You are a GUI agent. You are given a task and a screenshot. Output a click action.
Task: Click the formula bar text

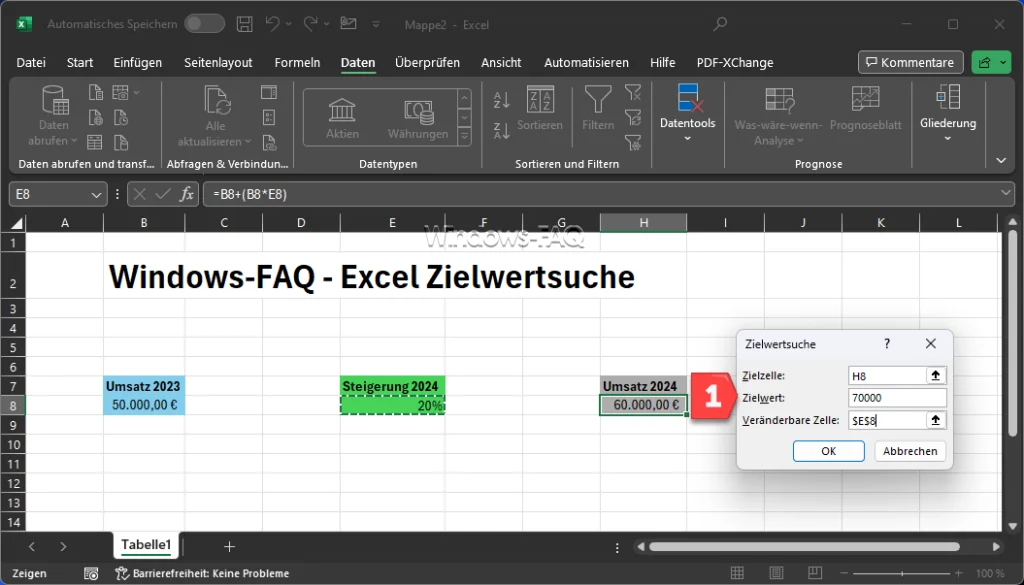[250, 194]
